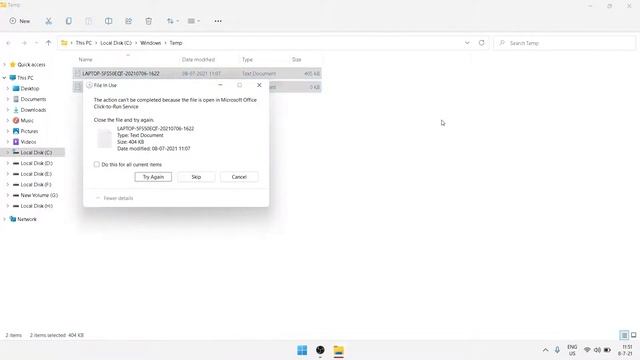The height and width of the screenshot is (360, 640).
Task: Open File Explorer from the taskbar
Action: point(338,350)
